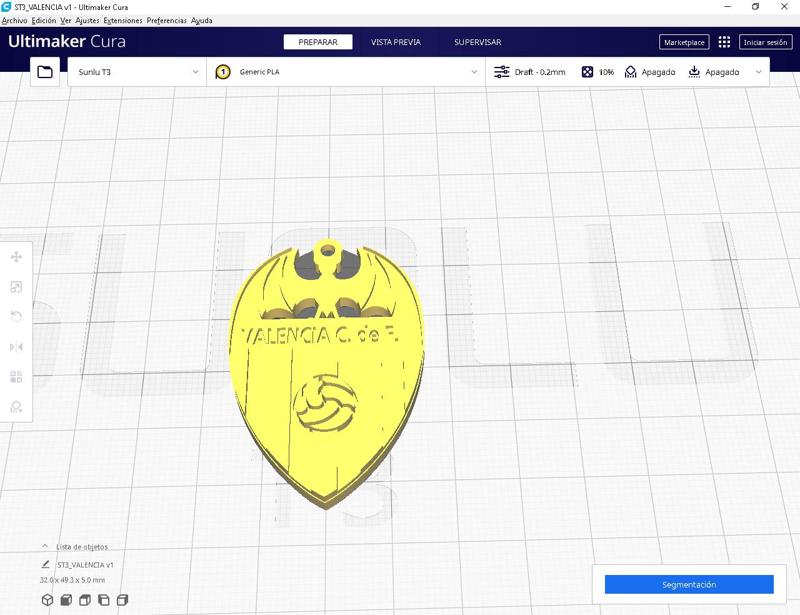
Task: Click Iniciar sesión button
Action: (765, 42)
